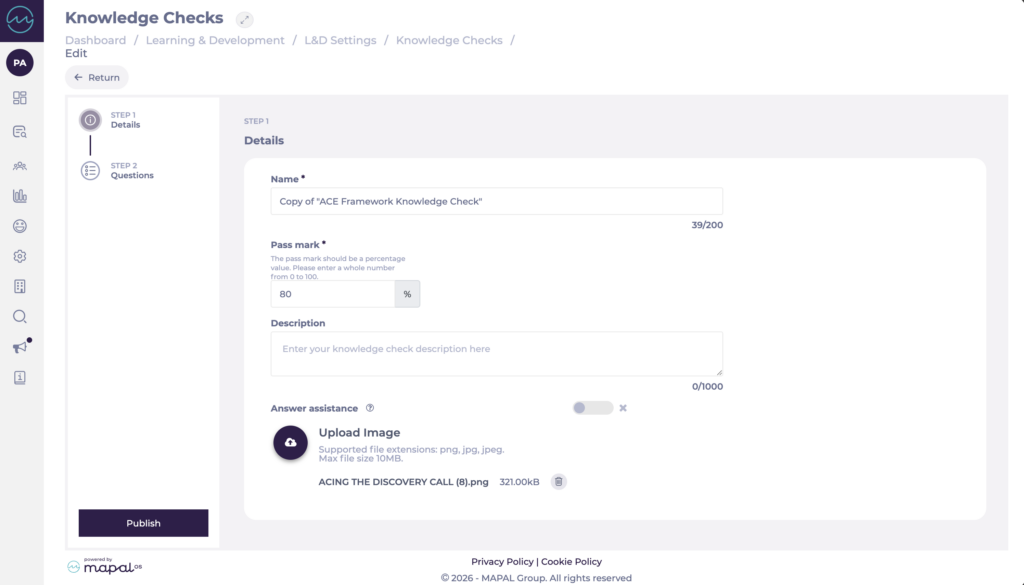Click the Description text area

coord(496,354)
